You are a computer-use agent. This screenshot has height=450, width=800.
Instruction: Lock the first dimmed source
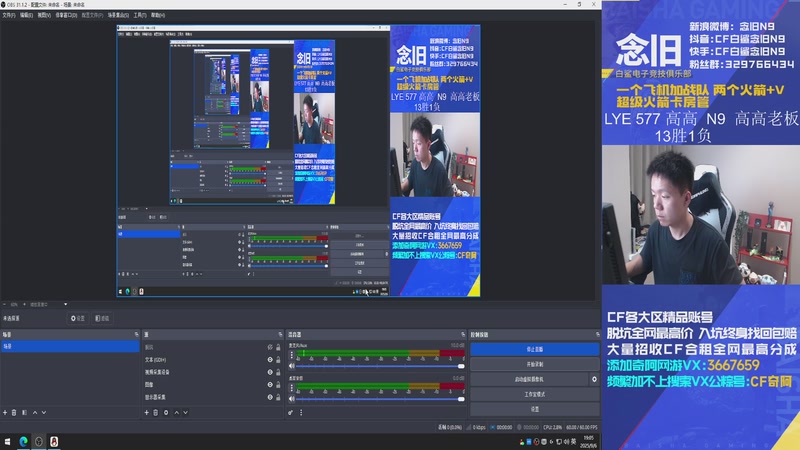point(278,347)
